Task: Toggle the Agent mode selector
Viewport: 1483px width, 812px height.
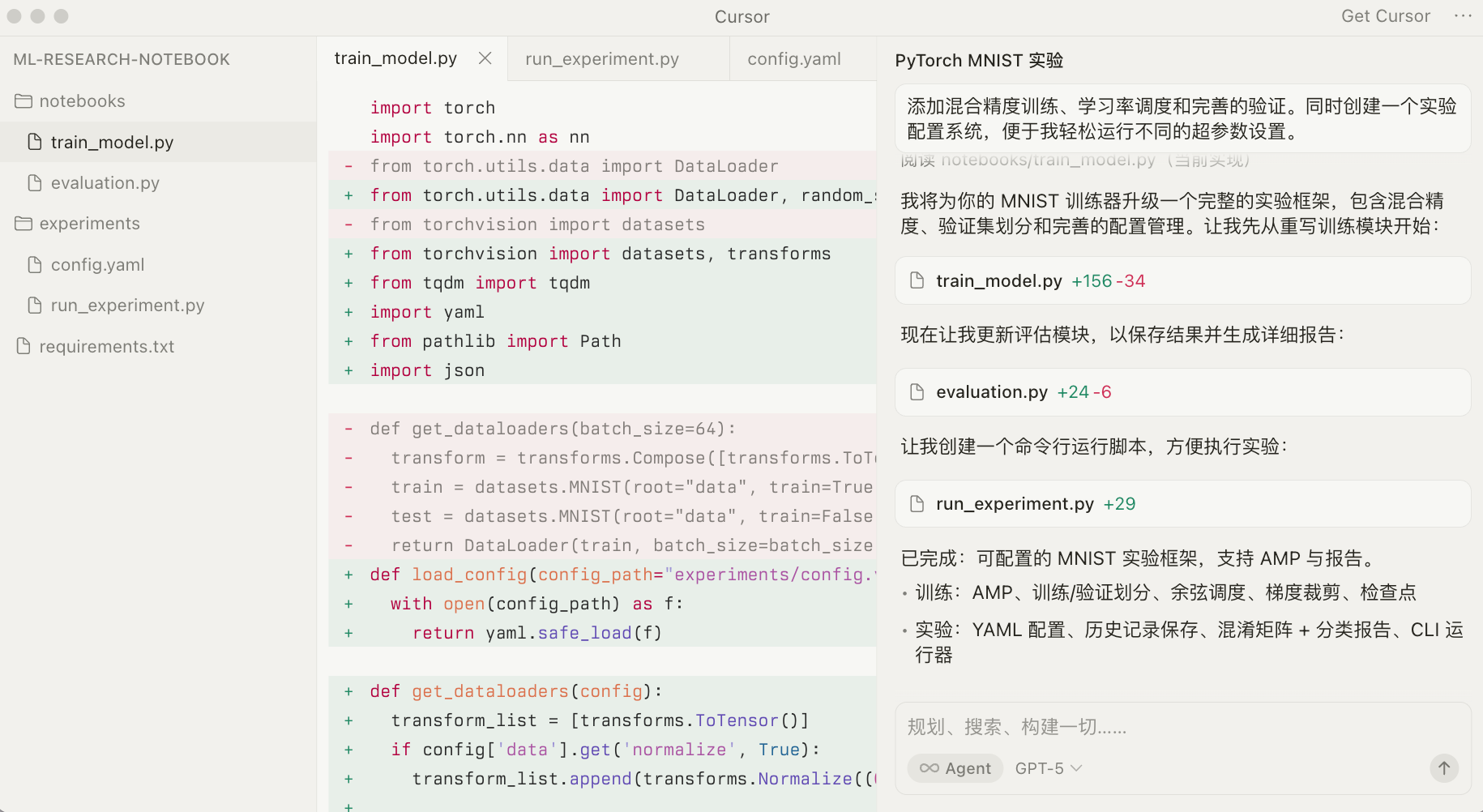Action: (955, 768)
